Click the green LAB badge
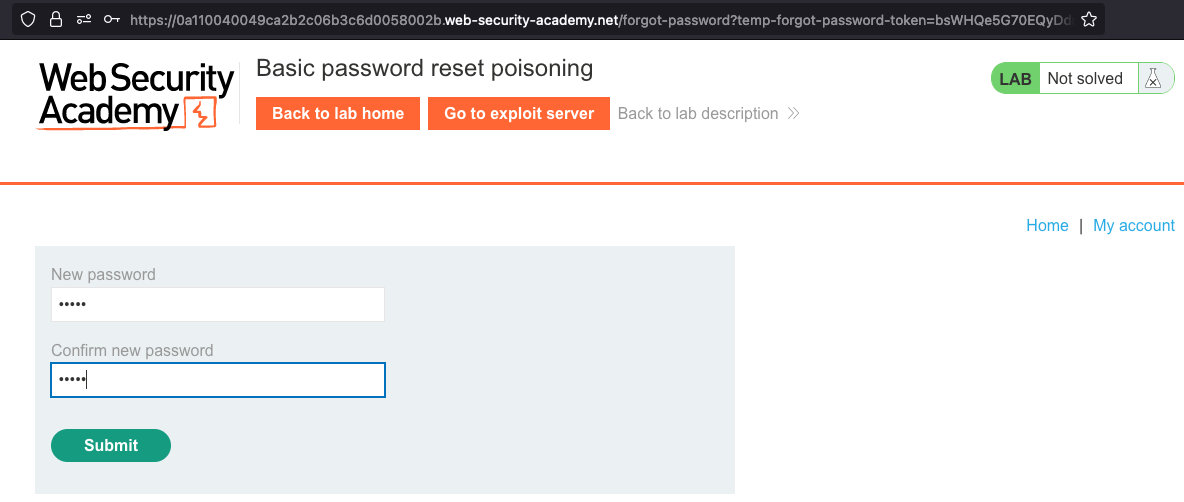1184x502 pixels. [x=1015, y=79]
